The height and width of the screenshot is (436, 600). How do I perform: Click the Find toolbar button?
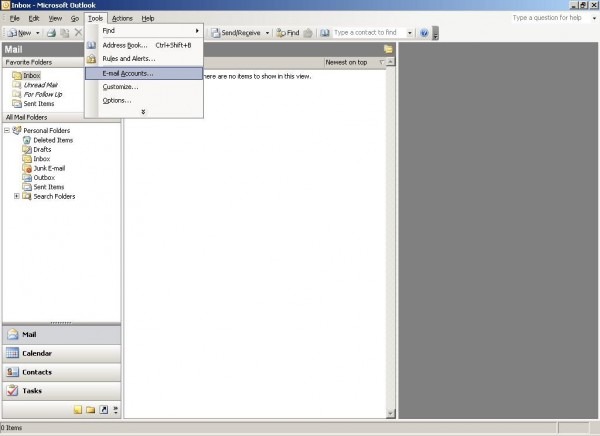pos(288,33)
